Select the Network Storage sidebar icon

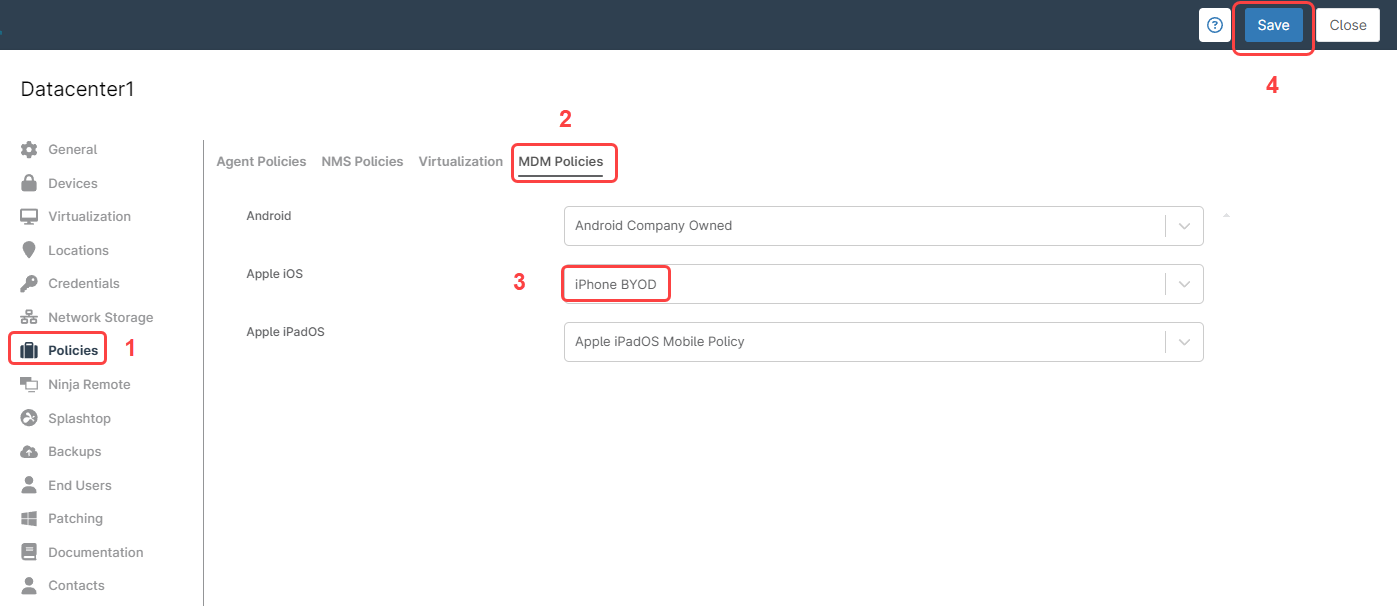point(31,316)
